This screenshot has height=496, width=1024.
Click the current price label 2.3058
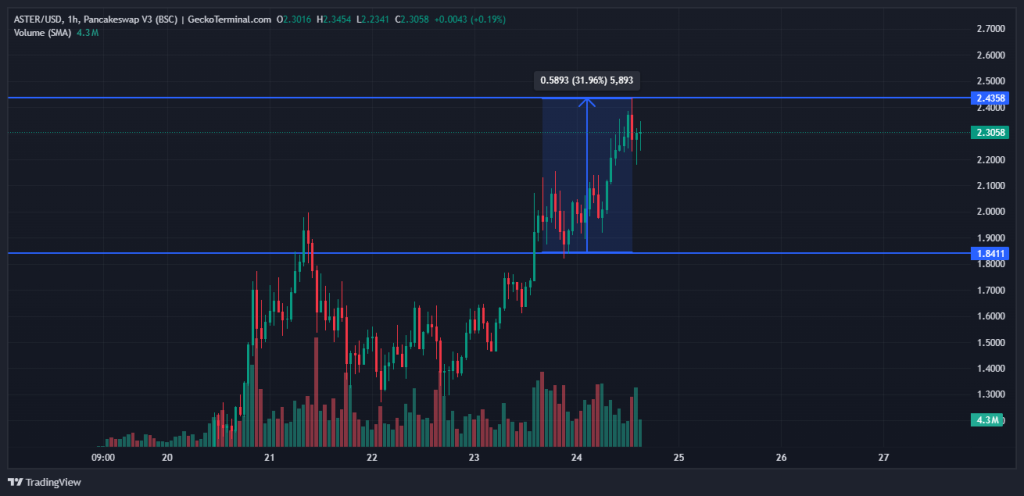(990, 132)
